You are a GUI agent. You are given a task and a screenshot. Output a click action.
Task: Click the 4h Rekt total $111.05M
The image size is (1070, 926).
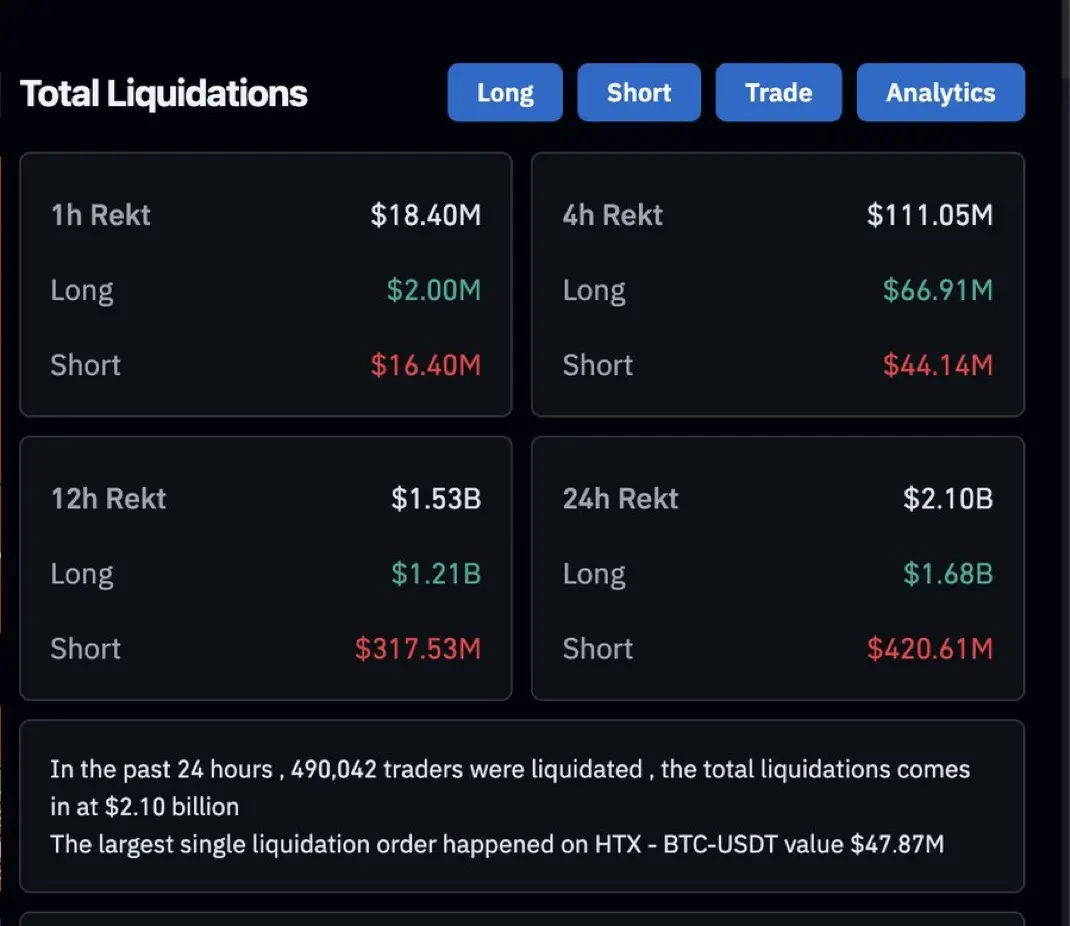pos(930,215)
